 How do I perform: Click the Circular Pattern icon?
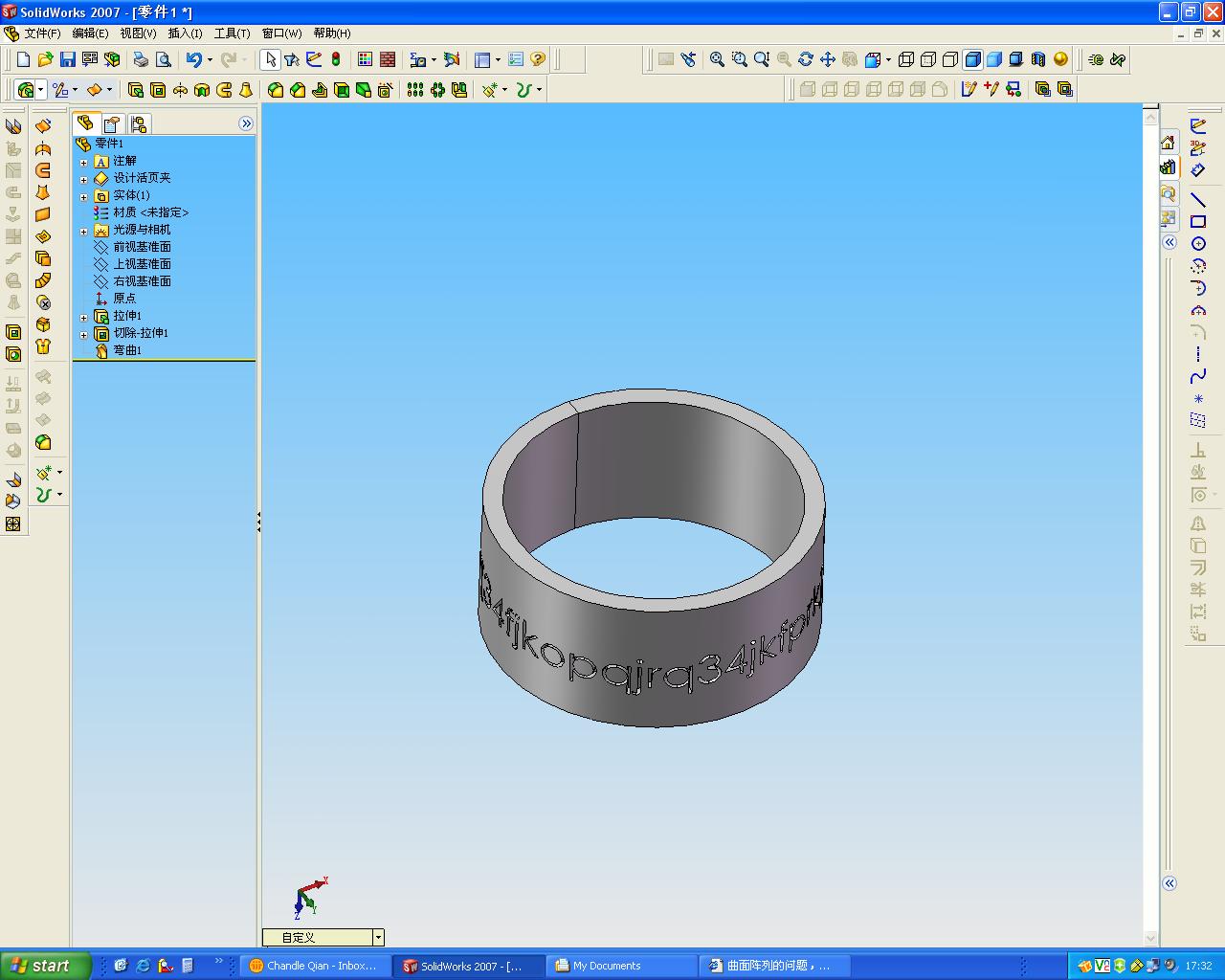pos(437,90)
